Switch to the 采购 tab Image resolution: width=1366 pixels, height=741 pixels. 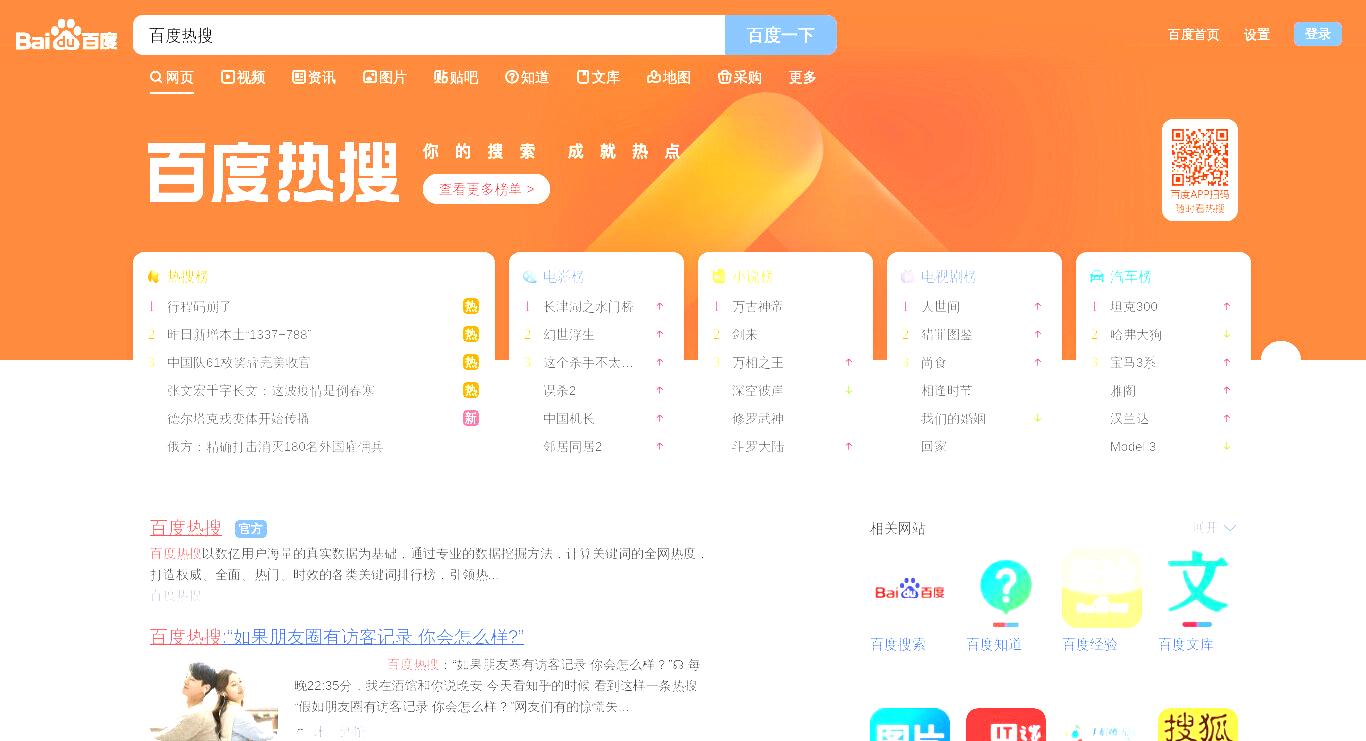pyautogui.click(x=740, y=77)
